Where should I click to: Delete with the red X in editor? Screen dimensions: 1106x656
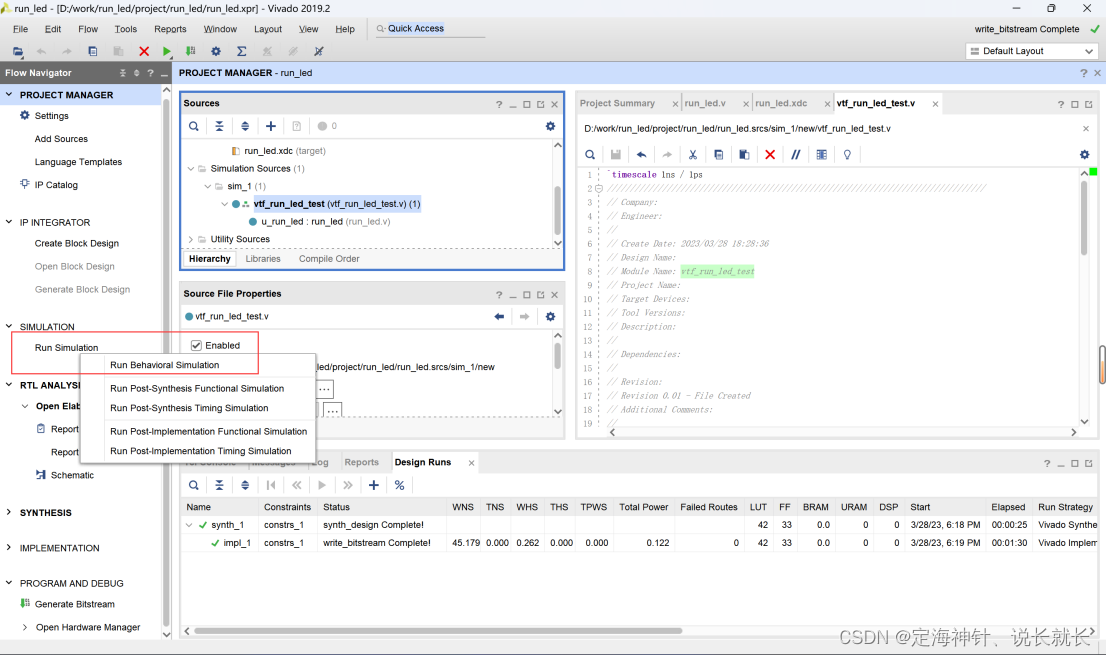point(770,154)
